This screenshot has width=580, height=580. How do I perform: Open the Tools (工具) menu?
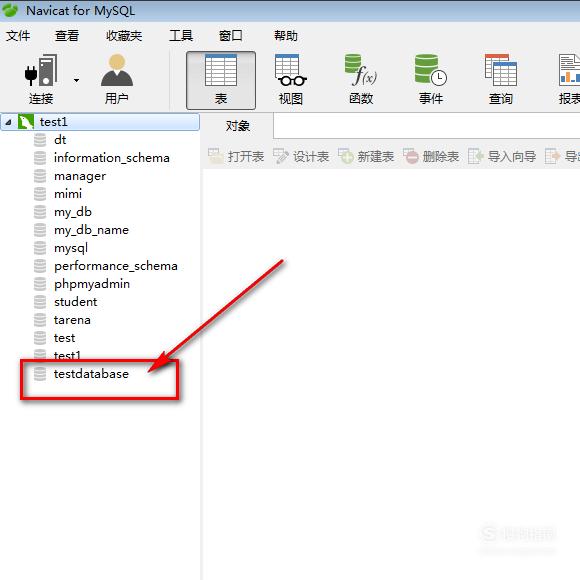[181, 36]
